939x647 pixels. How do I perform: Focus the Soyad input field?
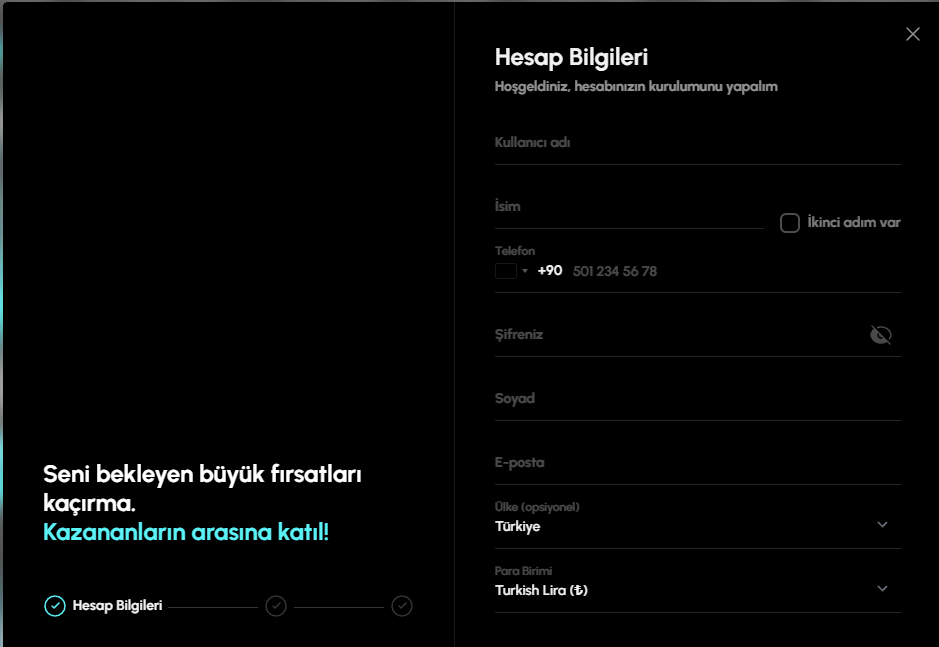(x=698, y=399)
